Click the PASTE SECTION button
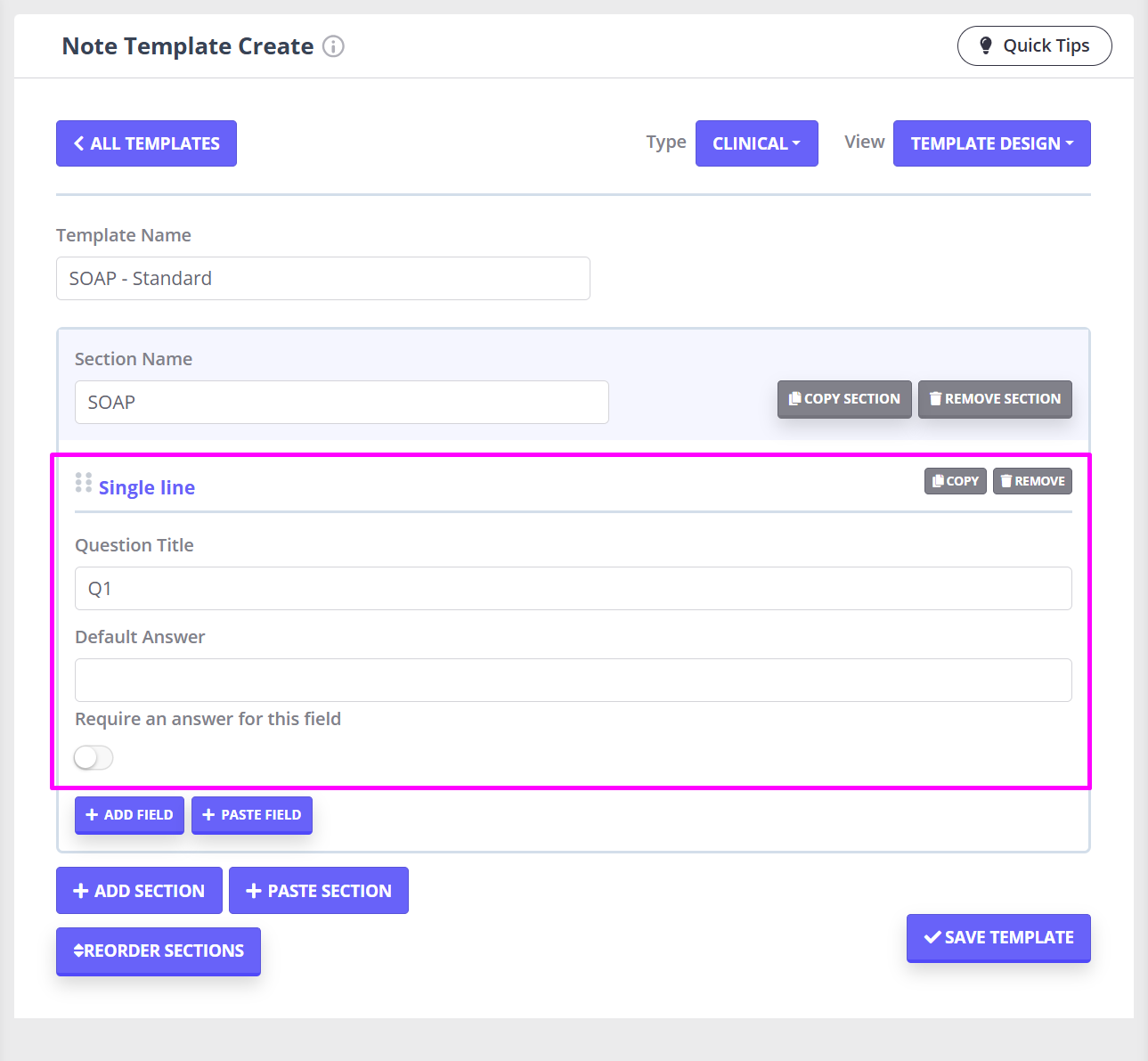Screen dimensions: 1148x1061 318,890
